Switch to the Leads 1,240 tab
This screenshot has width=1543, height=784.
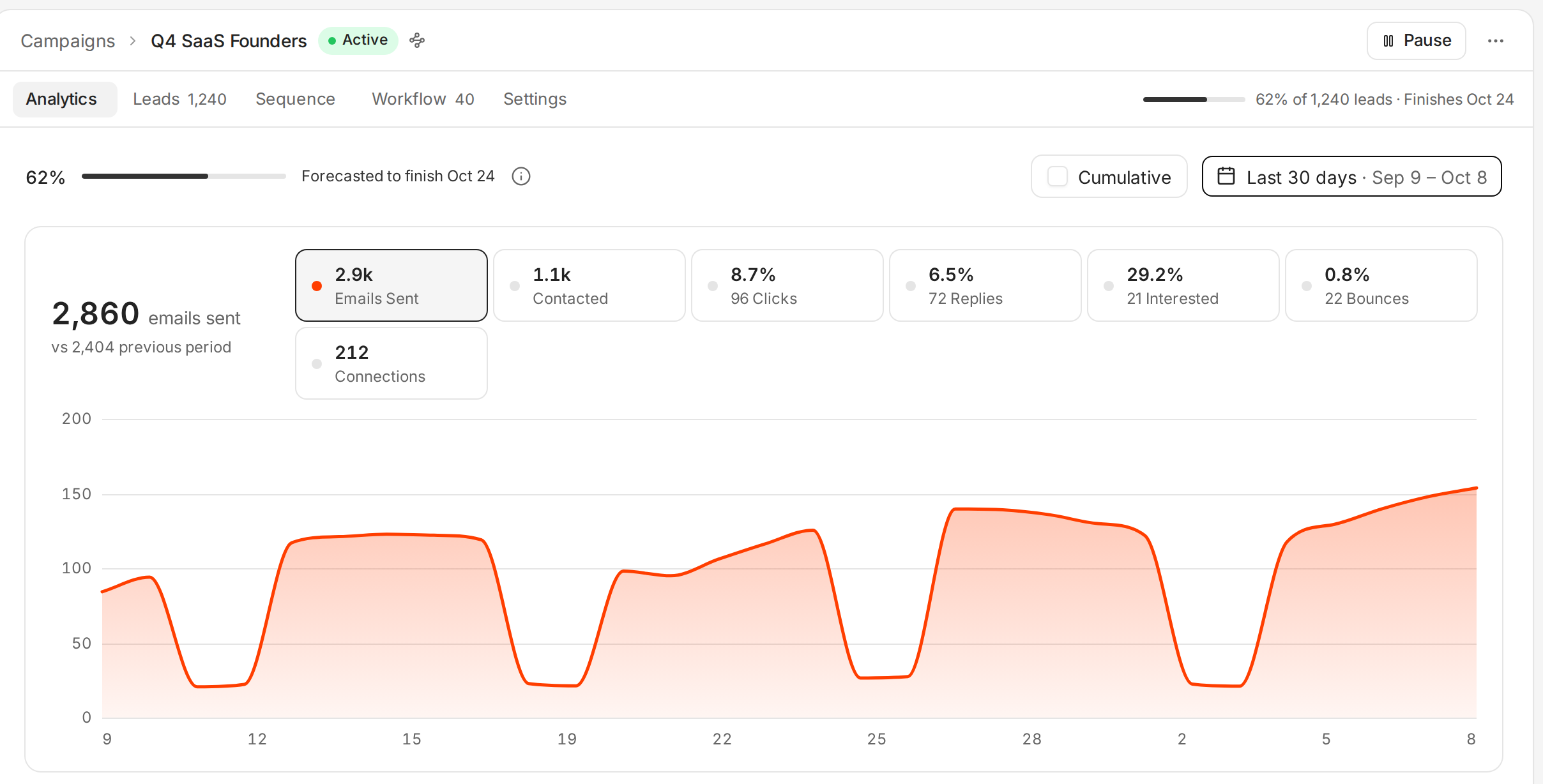coord(179,99)
